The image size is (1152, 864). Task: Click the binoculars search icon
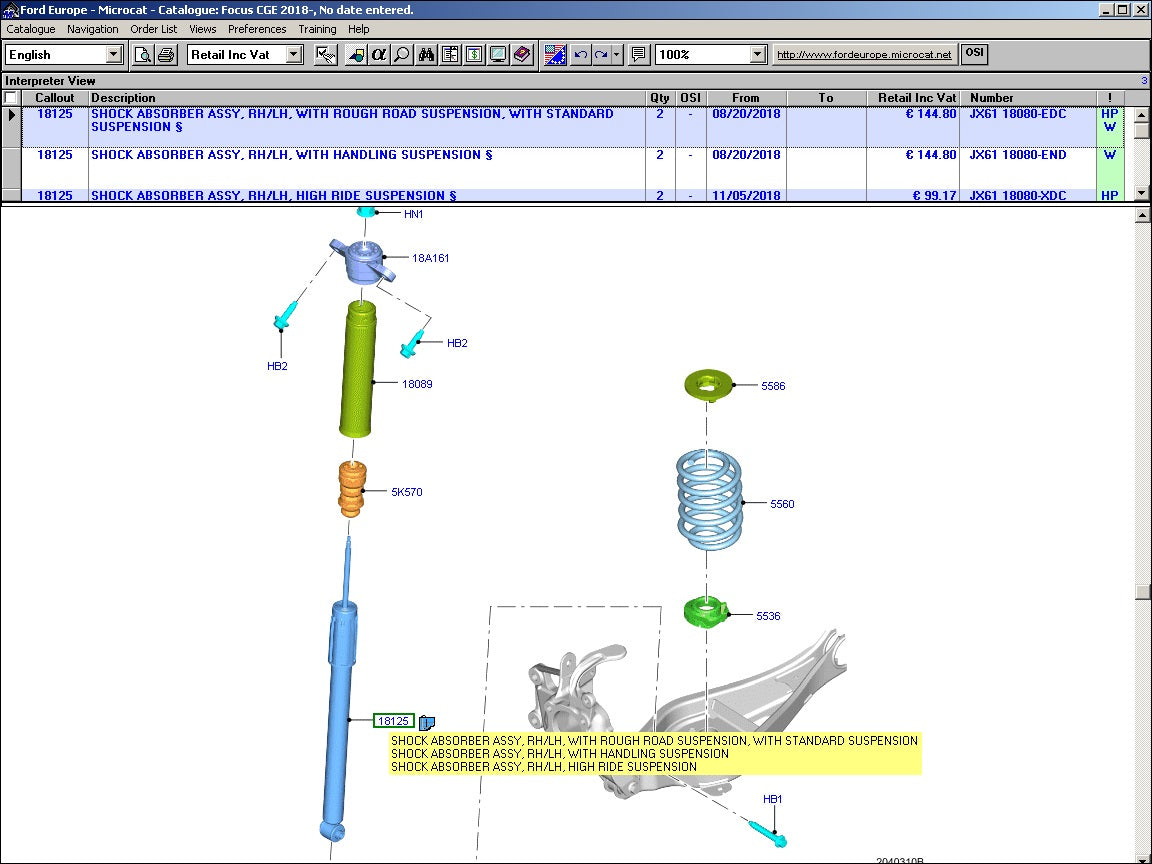click(x=427, y=54)
